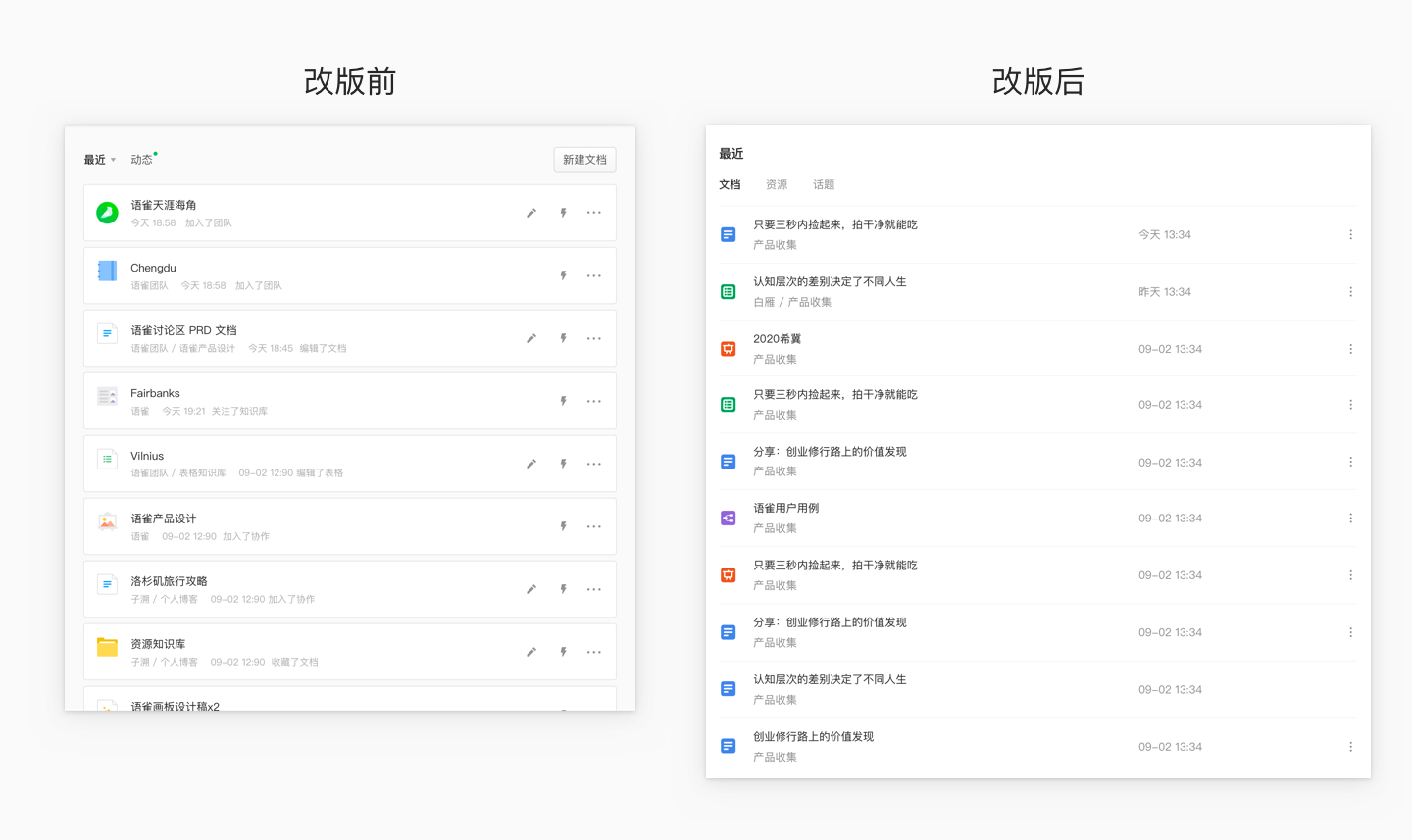1412x840 pixels.
Task: Click the green bird avatar of 语雀天涯海角
Action: 107,212
